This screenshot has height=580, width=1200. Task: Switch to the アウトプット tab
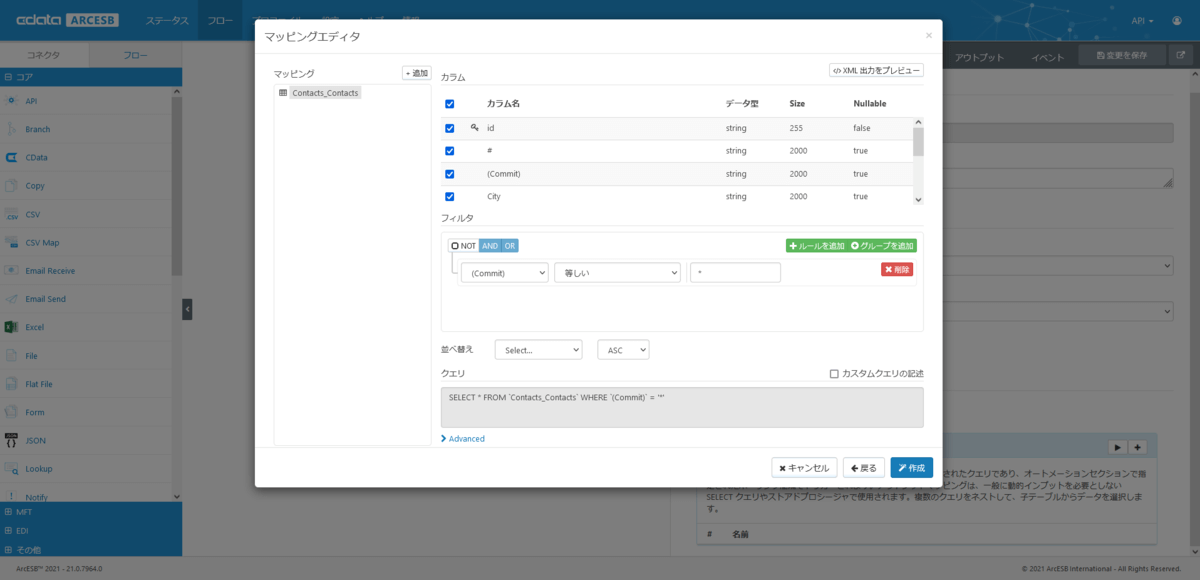[979, 57]
